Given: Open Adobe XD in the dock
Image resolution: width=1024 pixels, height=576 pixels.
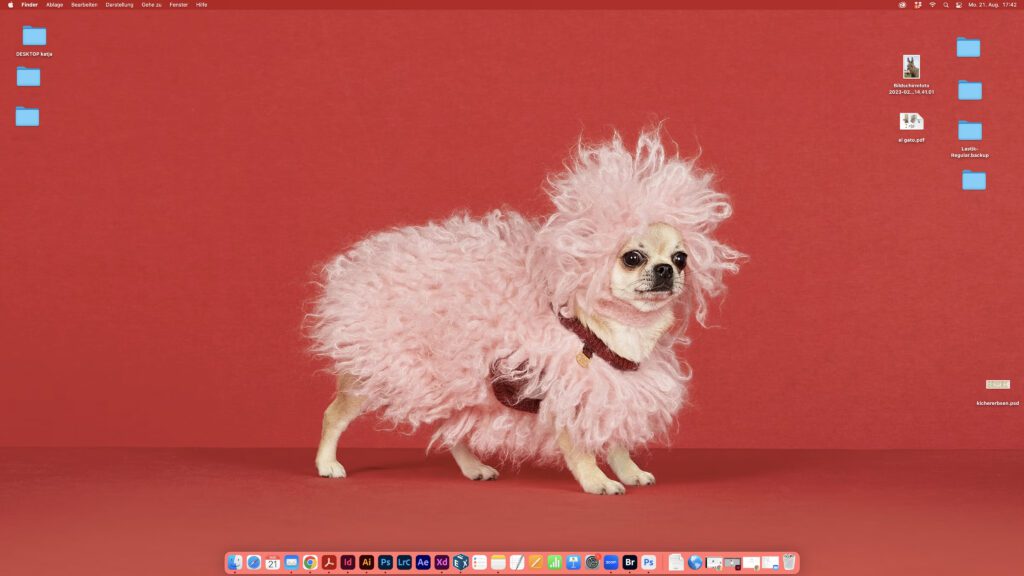Looking at the screenshot, I should click(442, 563).
